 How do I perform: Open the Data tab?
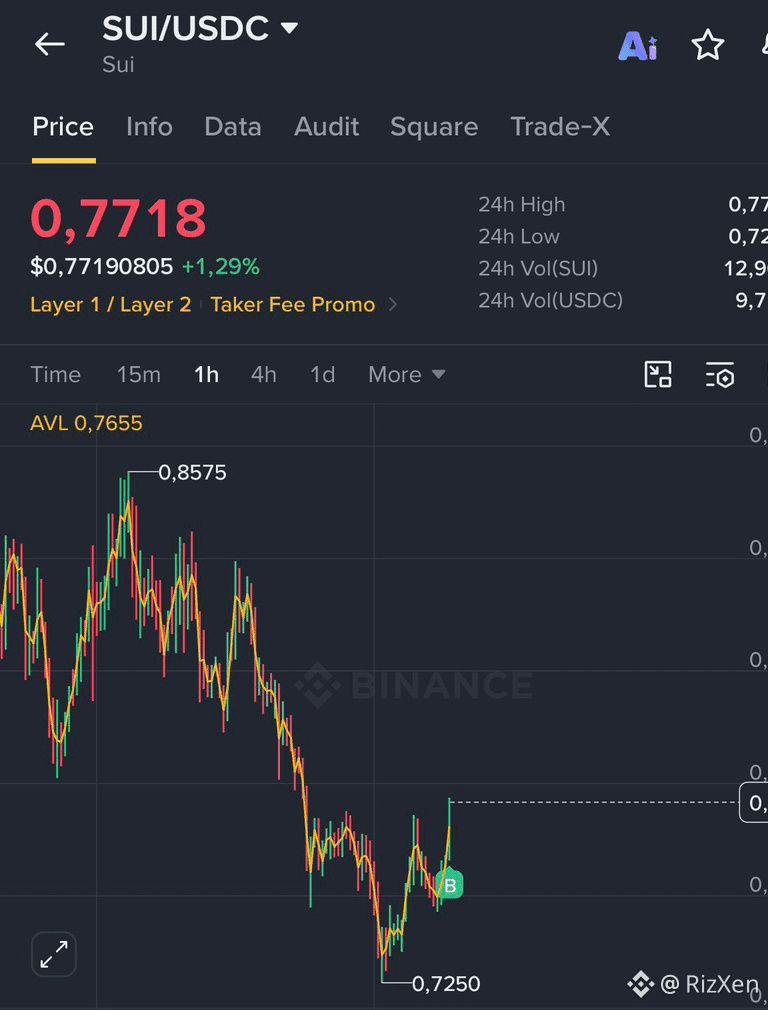[233, 127]
